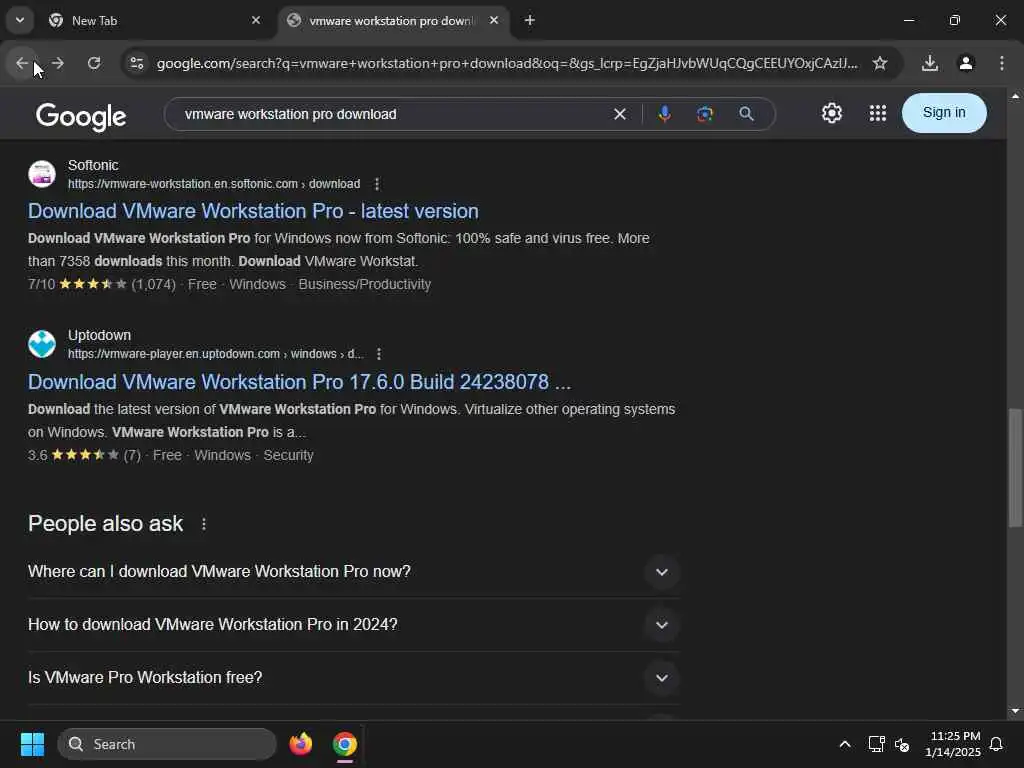Open the Google apps grid
This screenshot has width=1024, height=768.
point(878,113)
